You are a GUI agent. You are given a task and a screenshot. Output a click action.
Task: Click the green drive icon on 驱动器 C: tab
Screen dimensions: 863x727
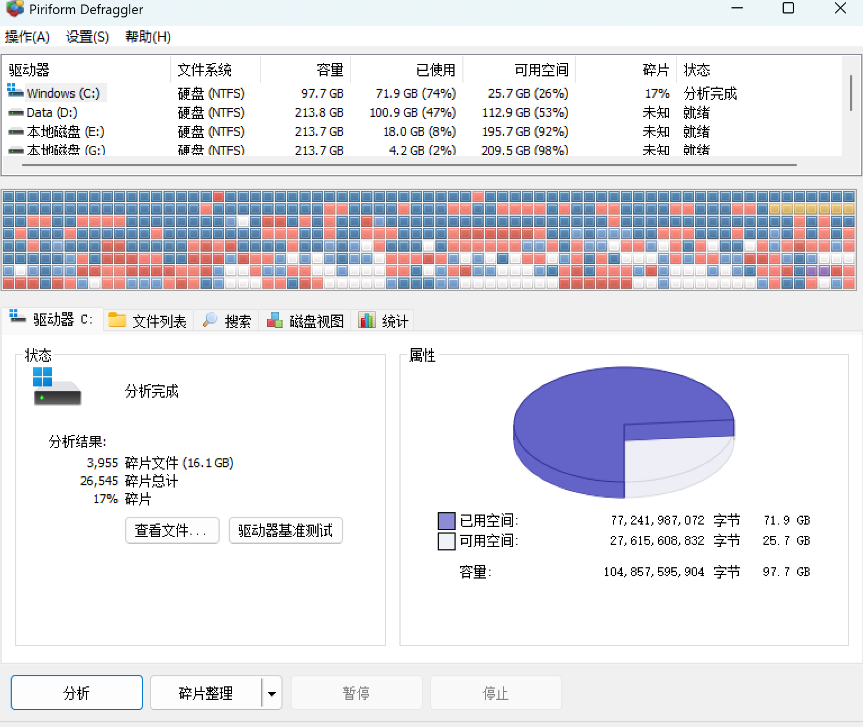16,318
